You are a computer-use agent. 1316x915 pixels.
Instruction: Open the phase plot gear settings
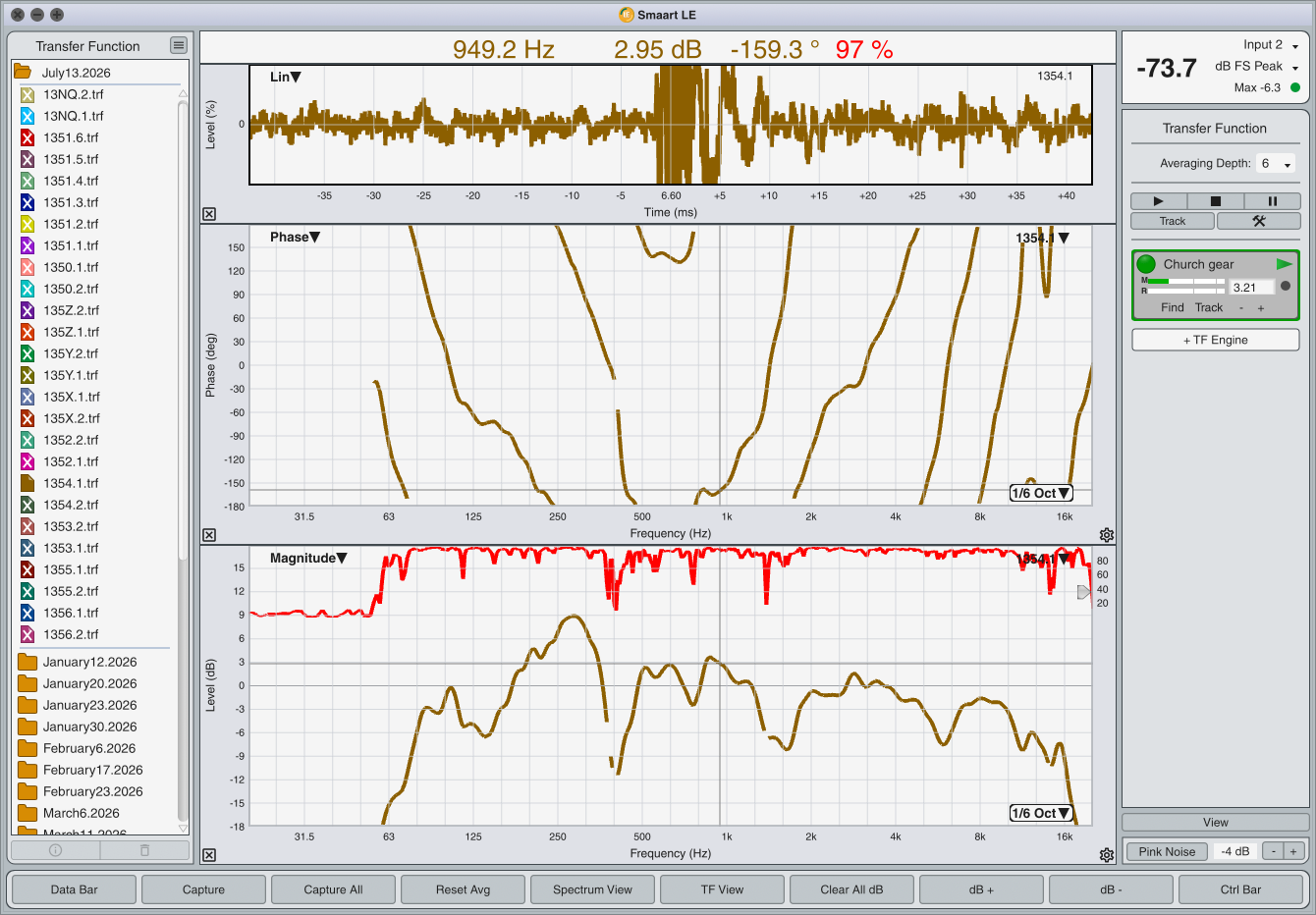(x=1107, y=535)
